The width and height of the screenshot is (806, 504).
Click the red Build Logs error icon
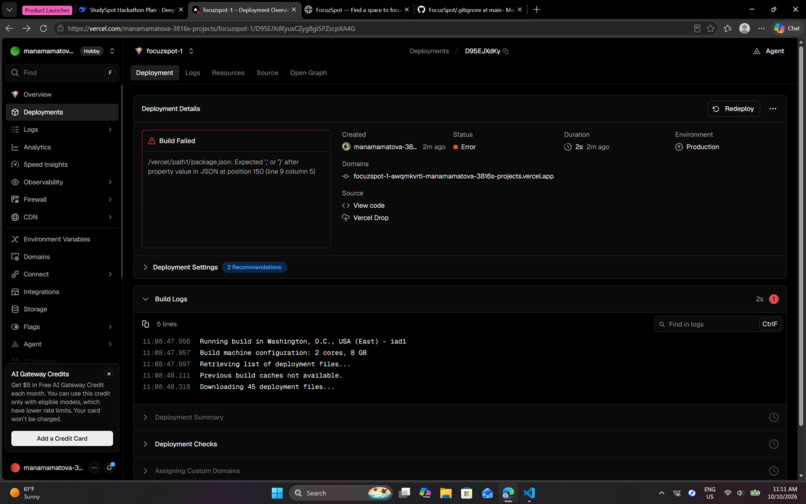click(x=774, y=299)
